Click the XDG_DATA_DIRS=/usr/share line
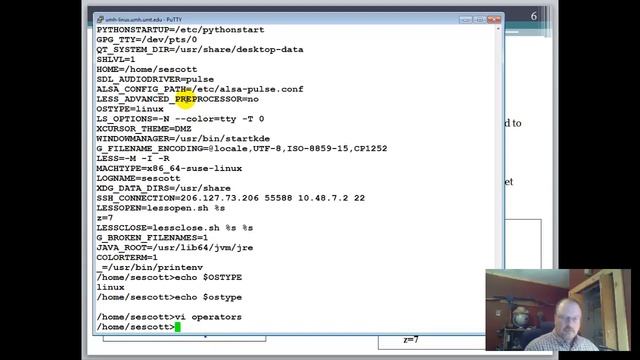Screen dimensions: 640x360 [163, 188]
